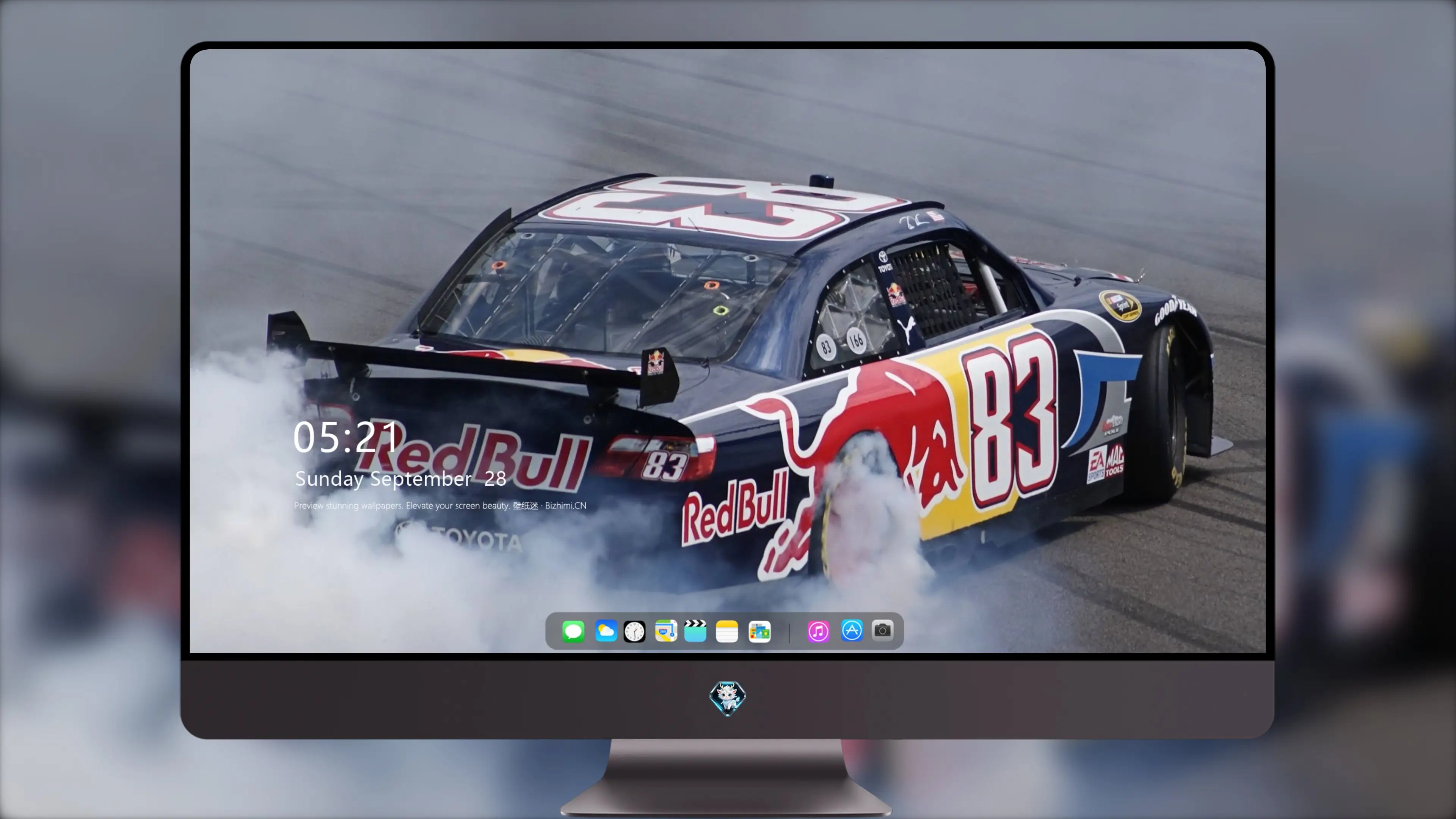This screenshot has height=819, width=1456.
Task: Open the Camera app in dock
Action: coord(883,630)
